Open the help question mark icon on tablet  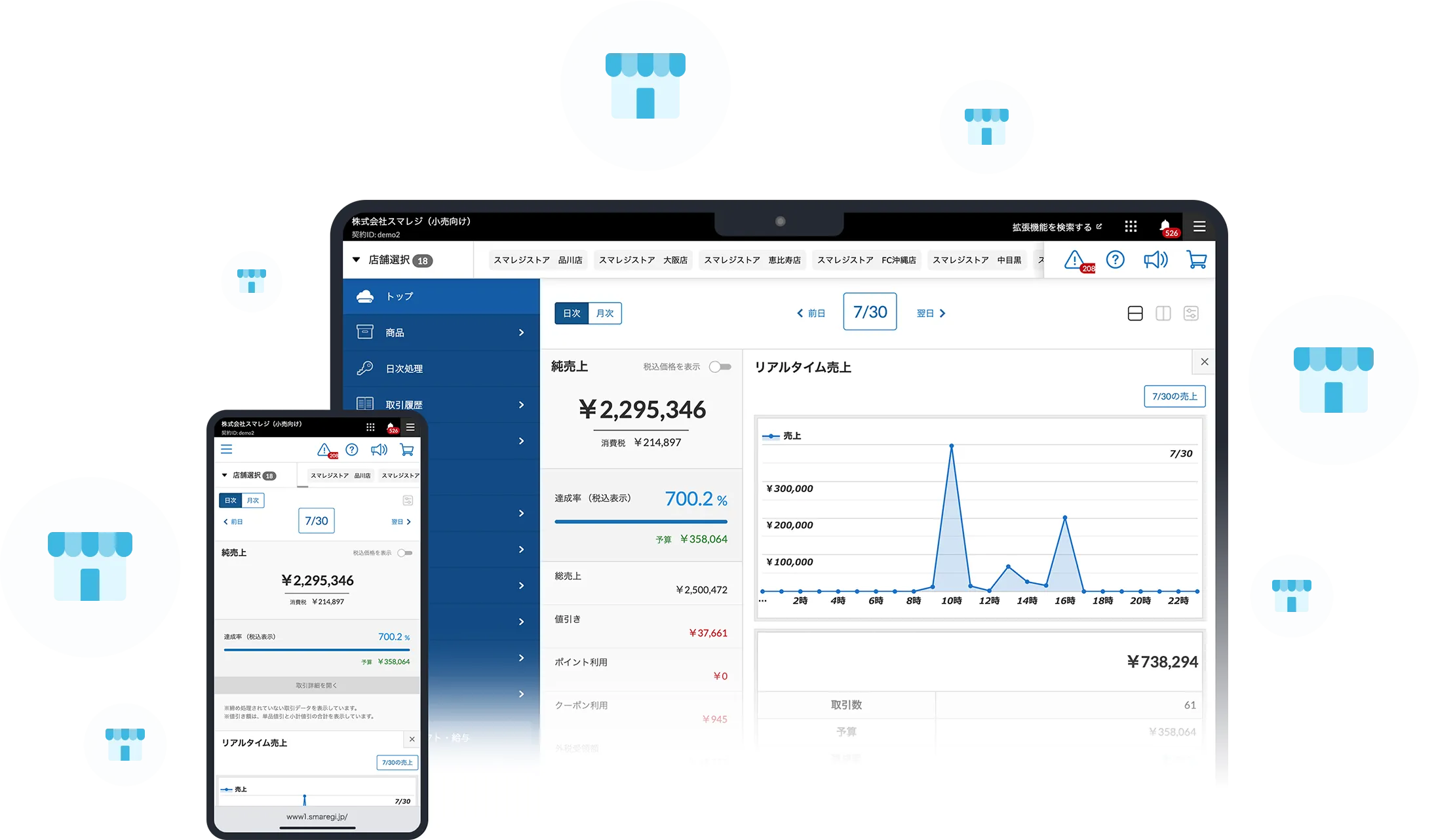(x=1115, y=260)
